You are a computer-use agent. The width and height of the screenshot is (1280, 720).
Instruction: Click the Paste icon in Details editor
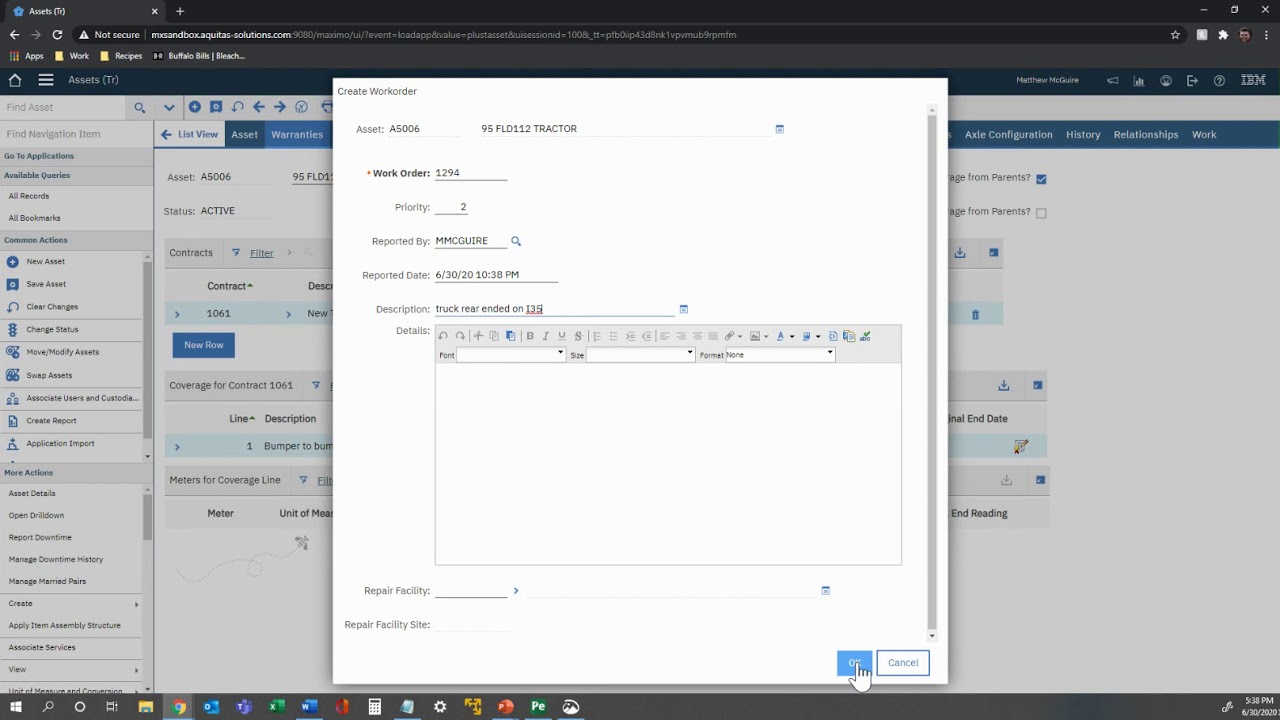pos(510,336)
